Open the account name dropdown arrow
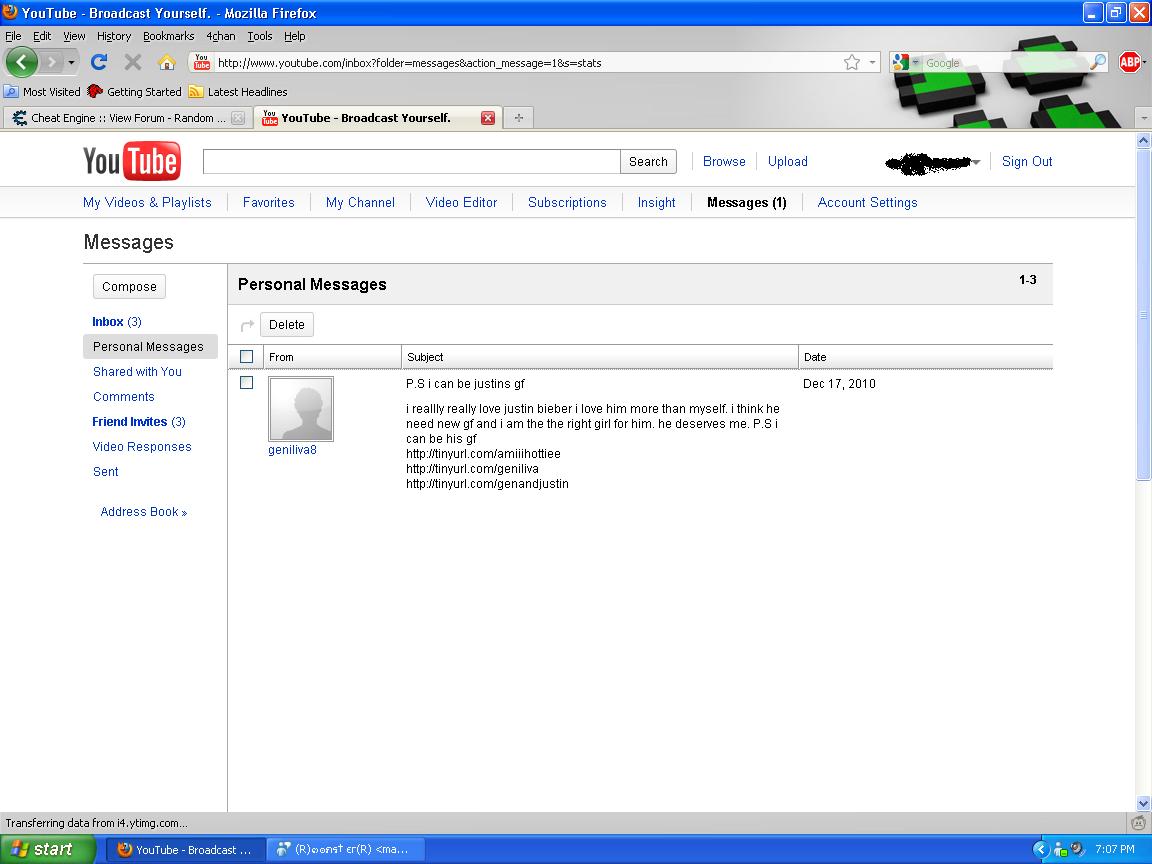1152x864 pixels. pyautogui.click(x=976, y=162)
